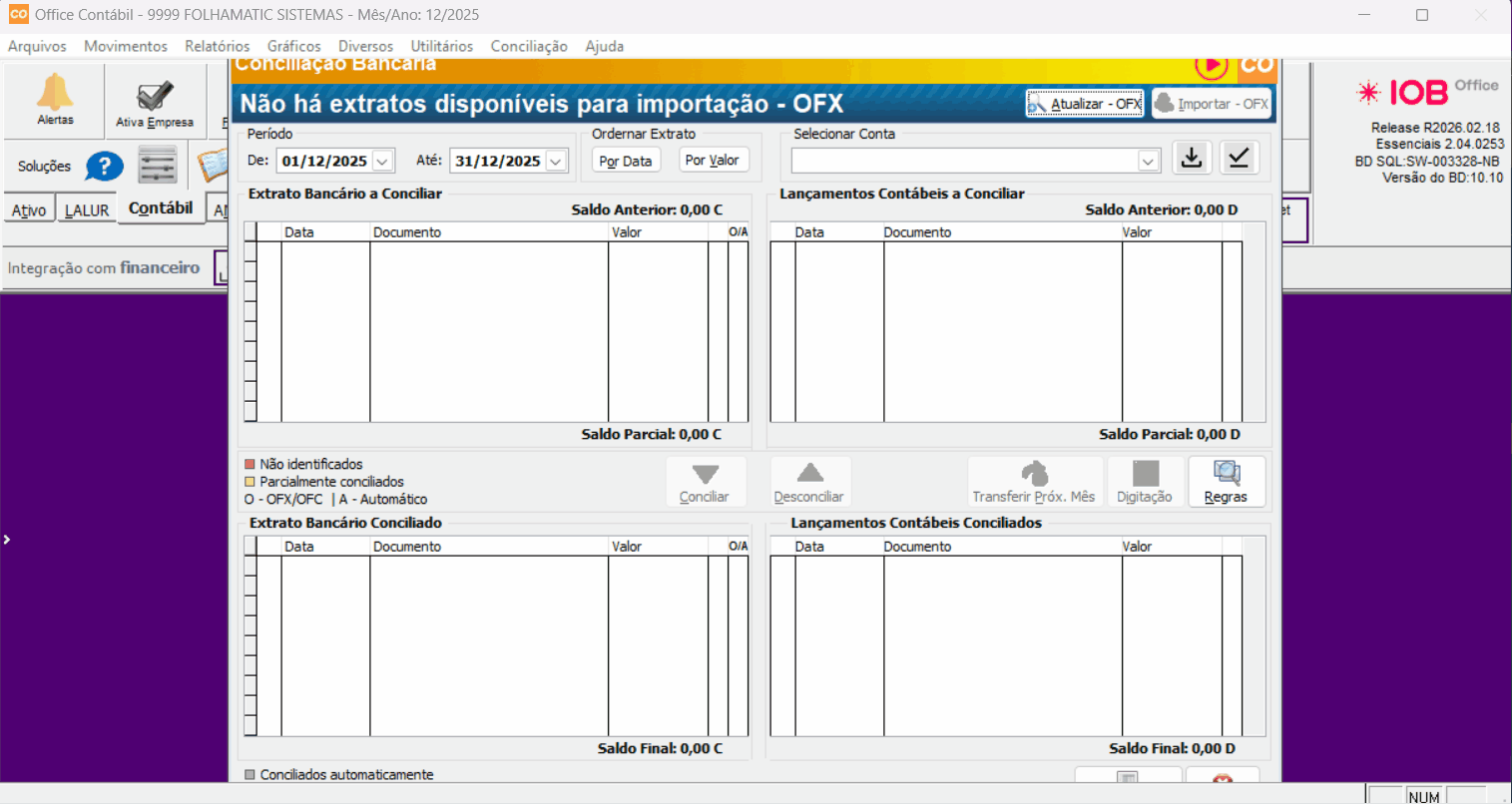Expand the De start date dropdown
This screenshot has width=1512, height=804.
383,162
